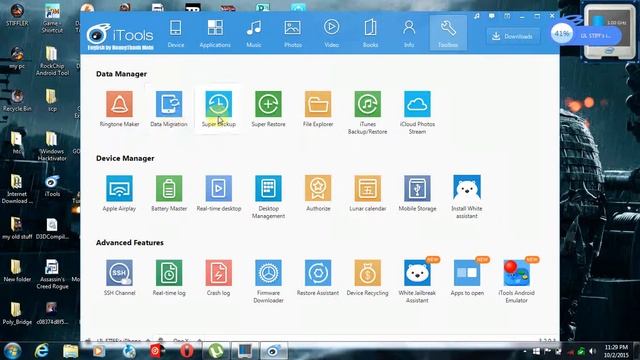The image size is (640, 360).
Task: Select the Windows Hacktivator desktop icon
Action: point(52,146)
